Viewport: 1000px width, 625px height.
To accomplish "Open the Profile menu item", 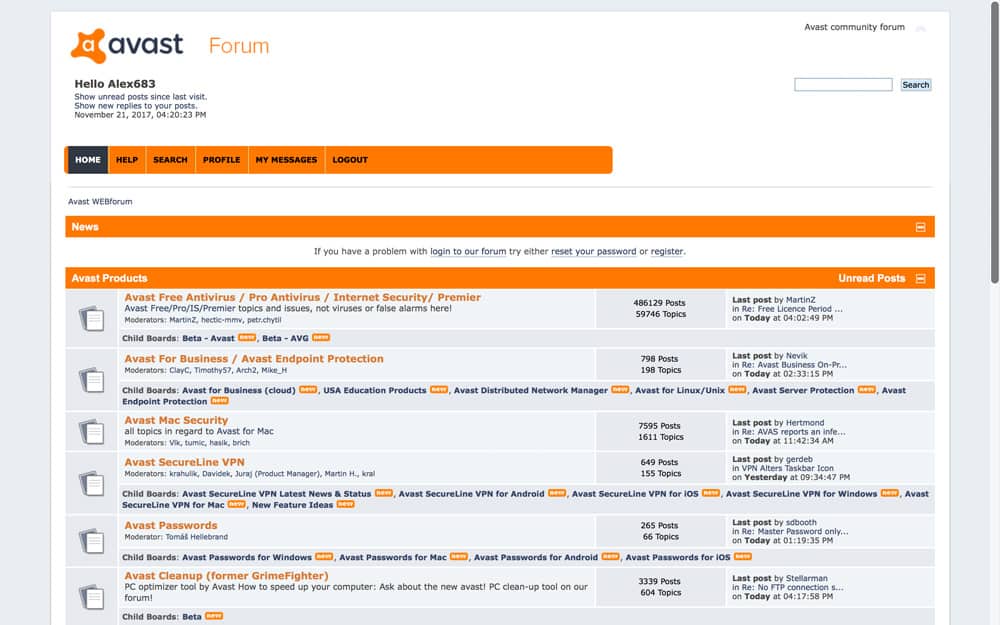I will coord(221,160).
